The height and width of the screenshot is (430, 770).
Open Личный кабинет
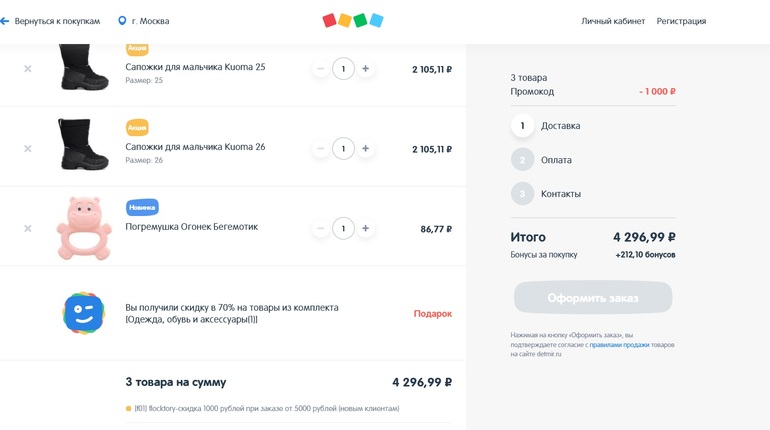[613, 21]
